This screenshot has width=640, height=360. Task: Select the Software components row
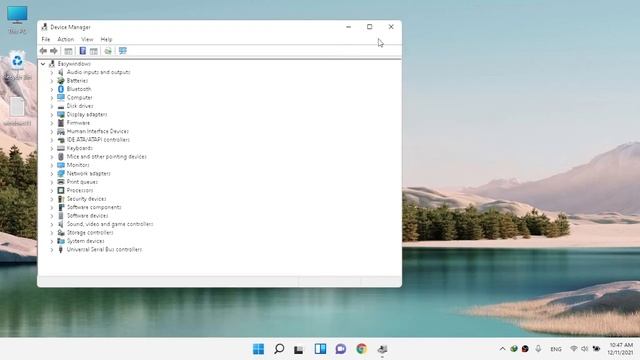click(x=89, y=207)
